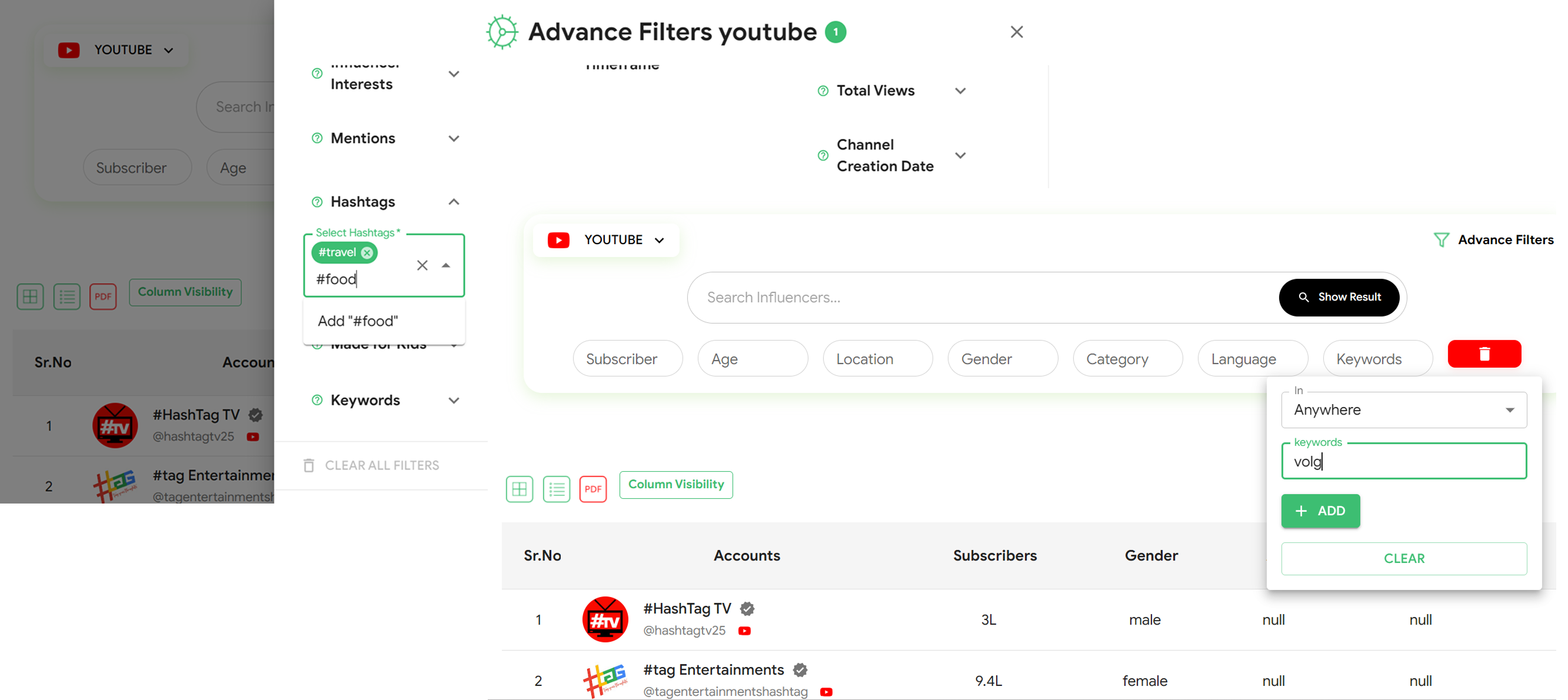Remove the #travel hashtag chip
The image size is (1568, 700).
pyautogui.click(x=366, y=252)
